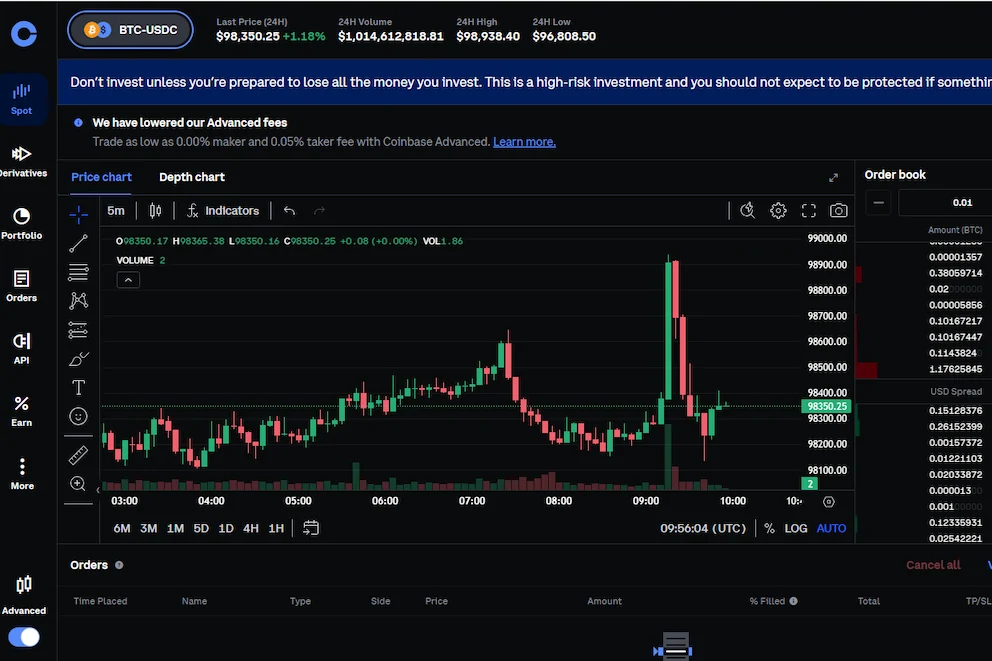Toggle LOG scale on chart
The width and height of the screenshot is (992, 661).
coord(796,528)
